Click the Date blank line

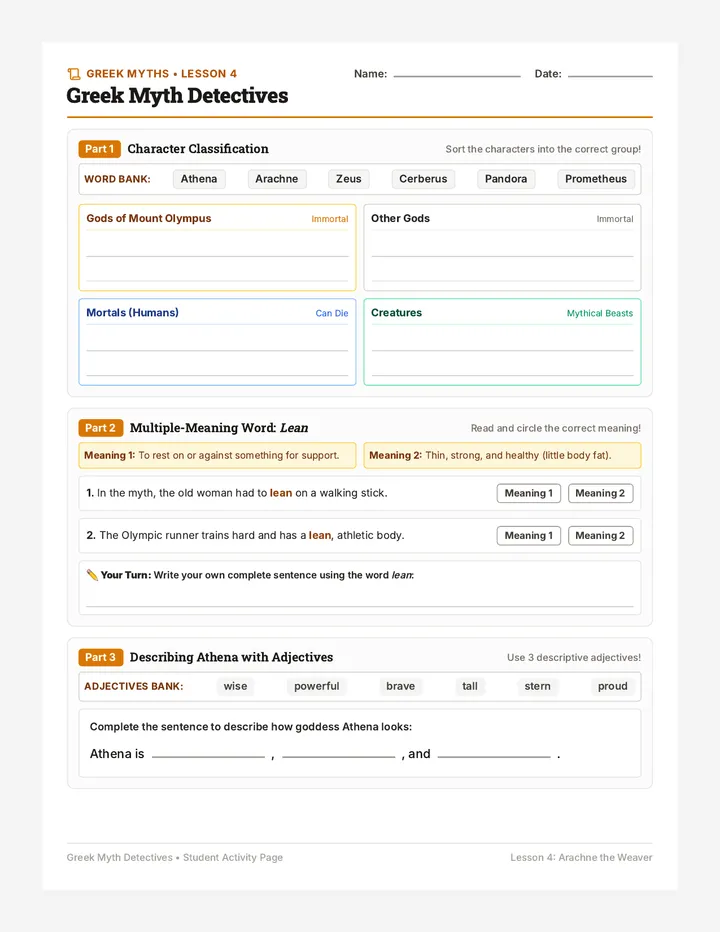pos(610,75)
